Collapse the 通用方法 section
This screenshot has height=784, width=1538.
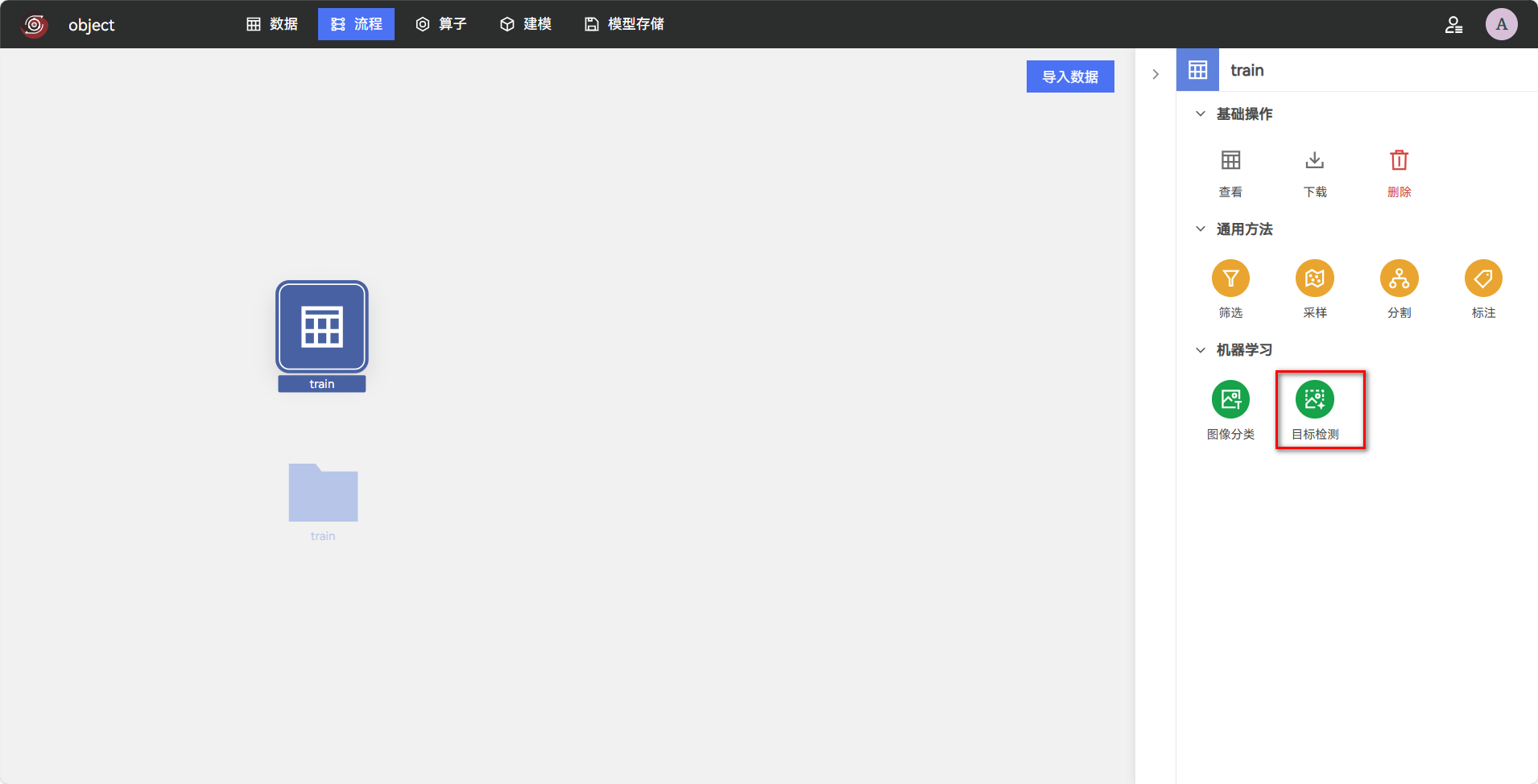click(1201, 229)
